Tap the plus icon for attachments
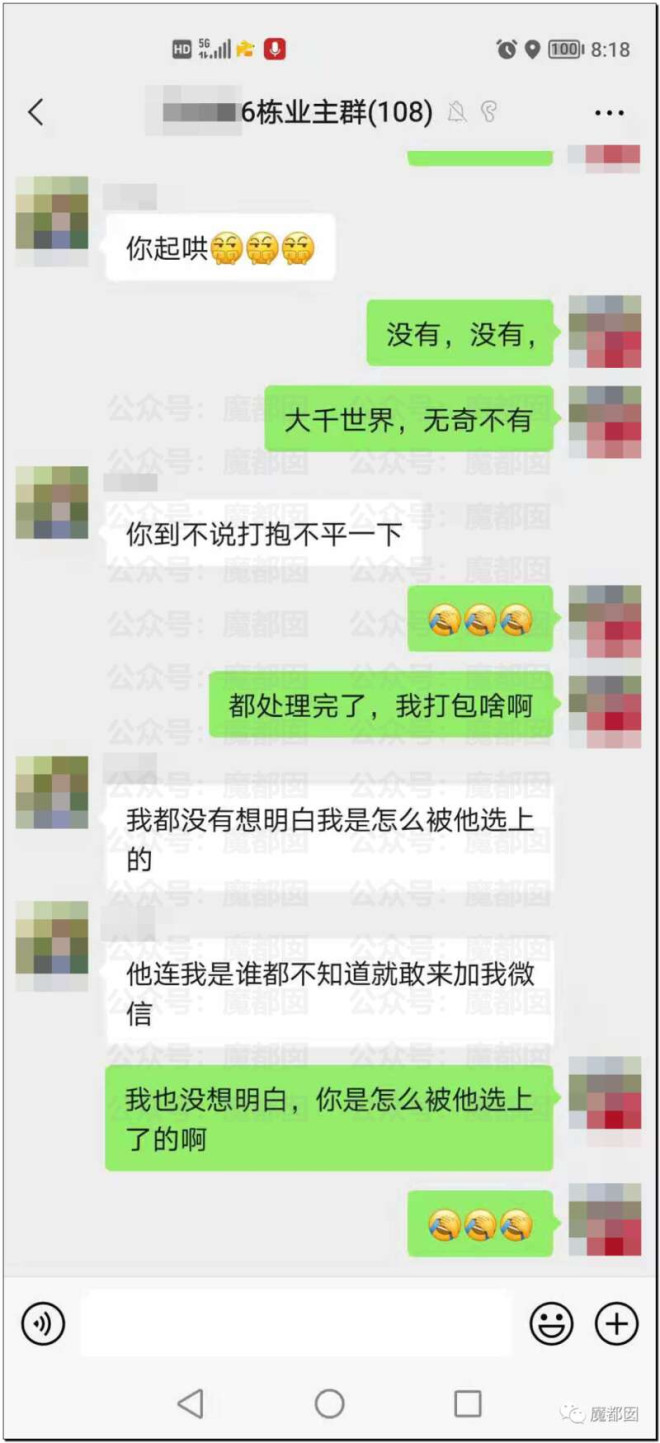The height and width of the screenshot is (1443, 660). [x=617, y=1324]
